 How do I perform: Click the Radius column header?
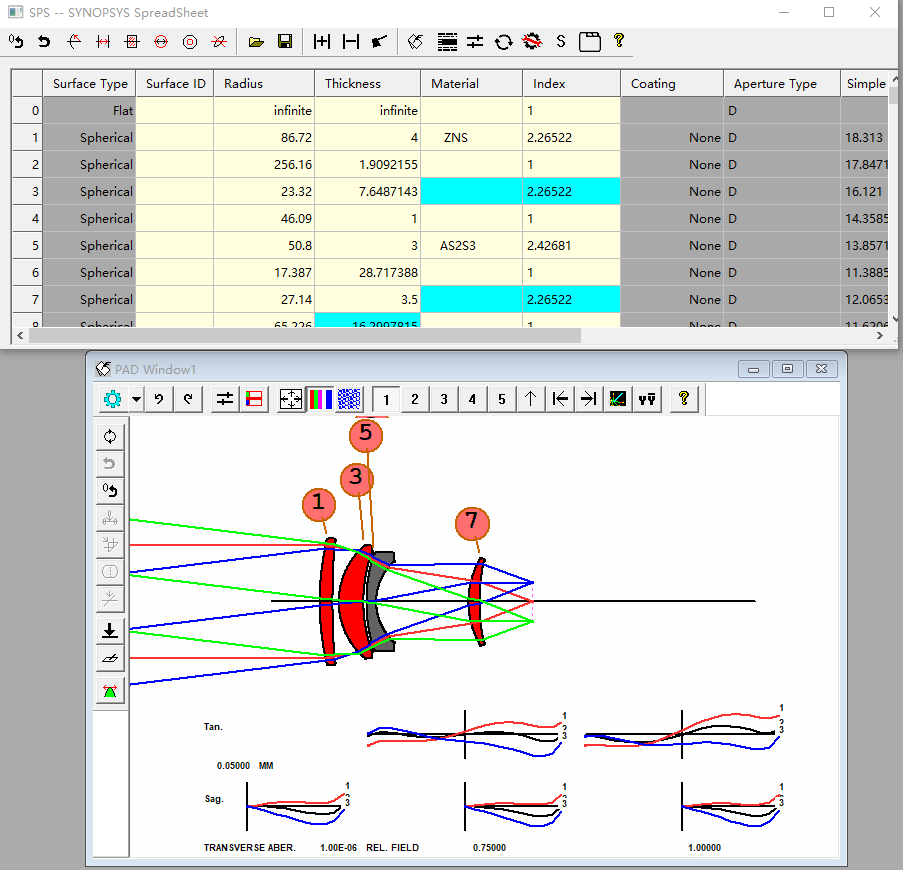(x=264, y=84)
